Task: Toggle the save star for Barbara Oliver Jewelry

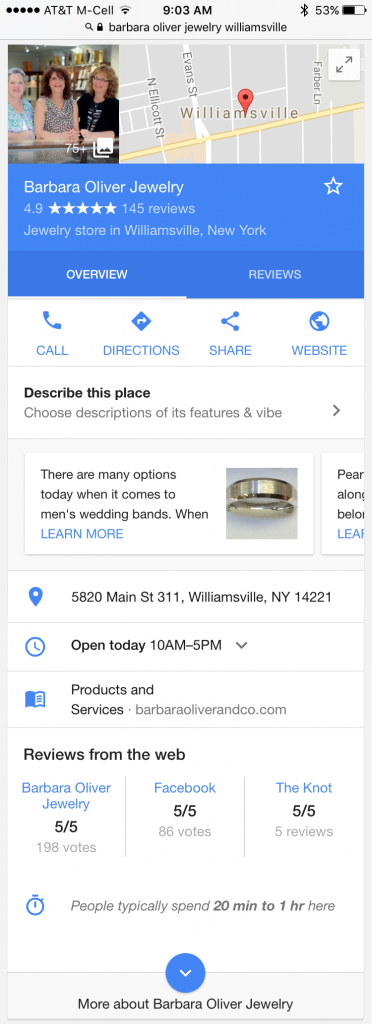Action: click(333, 187)
